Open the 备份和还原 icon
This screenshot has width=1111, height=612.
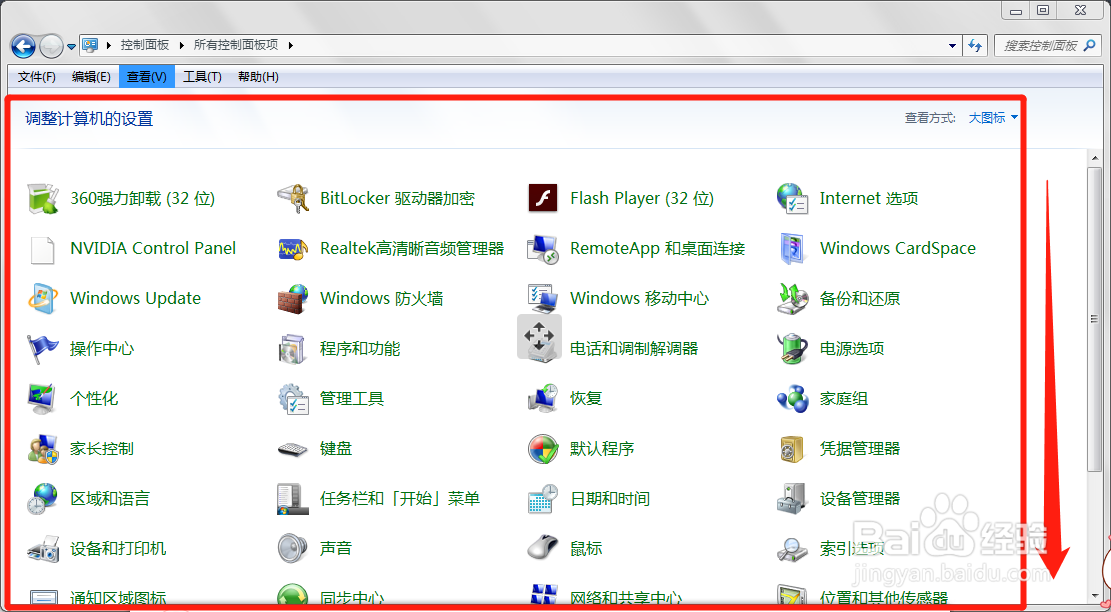[x=792, y=298]
